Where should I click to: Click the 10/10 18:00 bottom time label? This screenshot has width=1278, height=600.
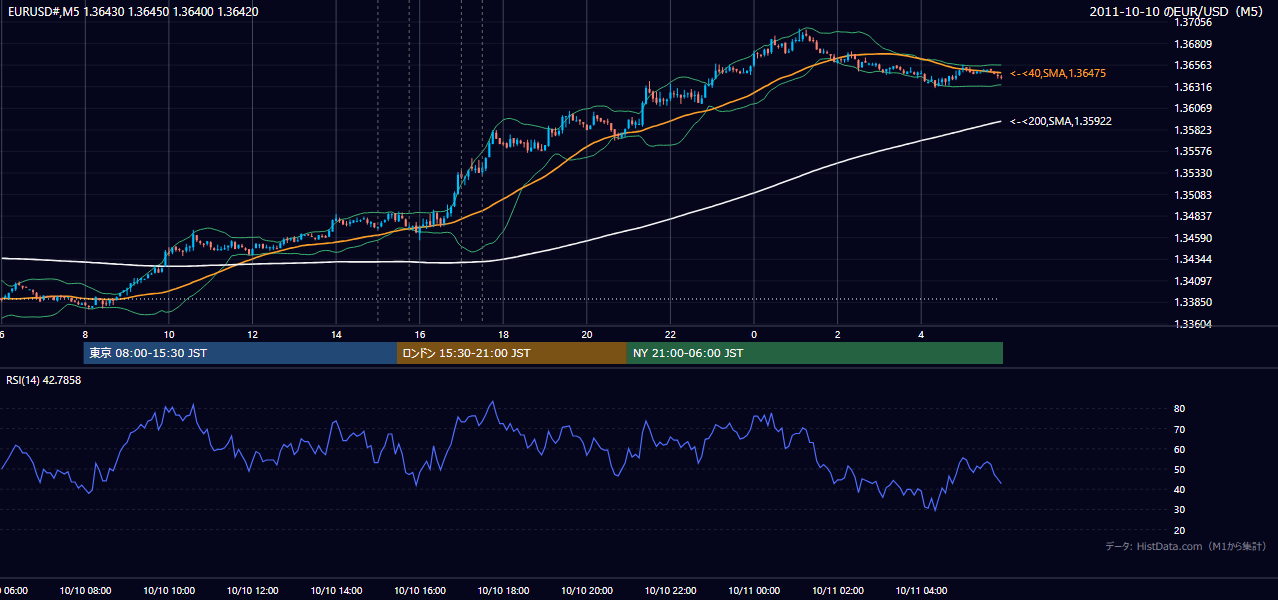click(504, 591)
